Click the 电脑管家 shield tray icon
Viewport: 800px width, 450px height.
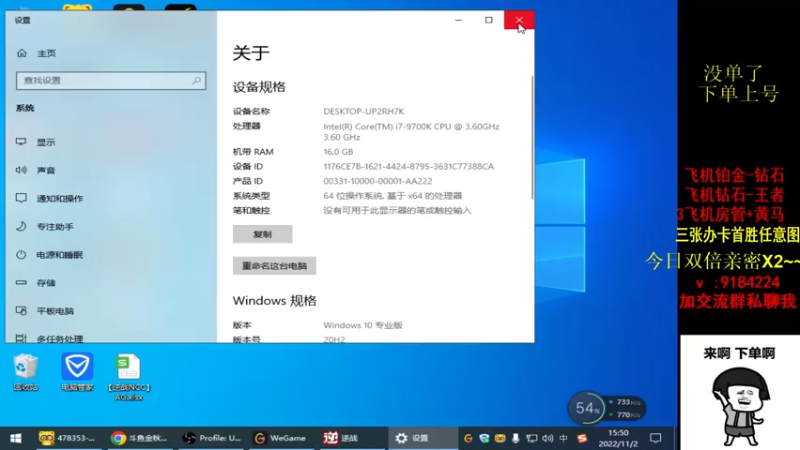coord(484,438)
